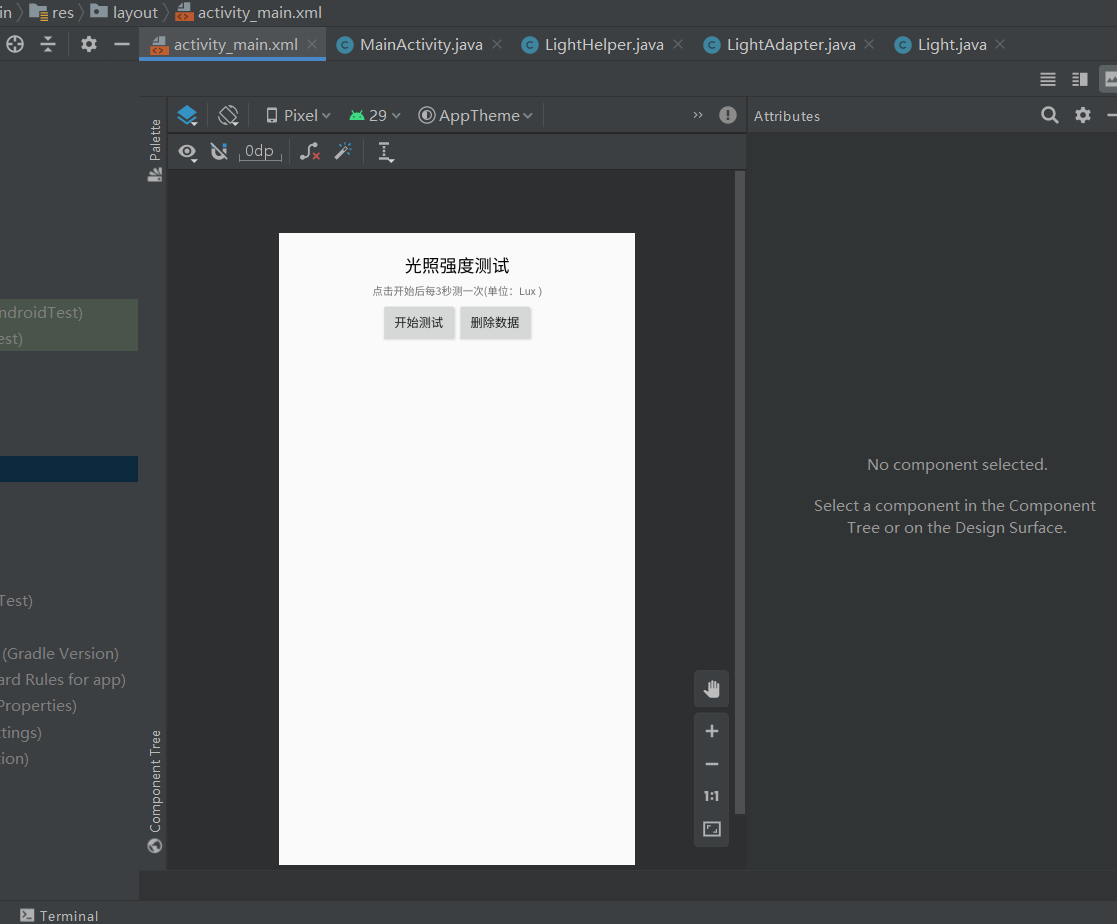Image resolution: width=1117 pixels, height=924 pixels.
Task: Click the pan hand tool icon
Action: click(711, 689)
